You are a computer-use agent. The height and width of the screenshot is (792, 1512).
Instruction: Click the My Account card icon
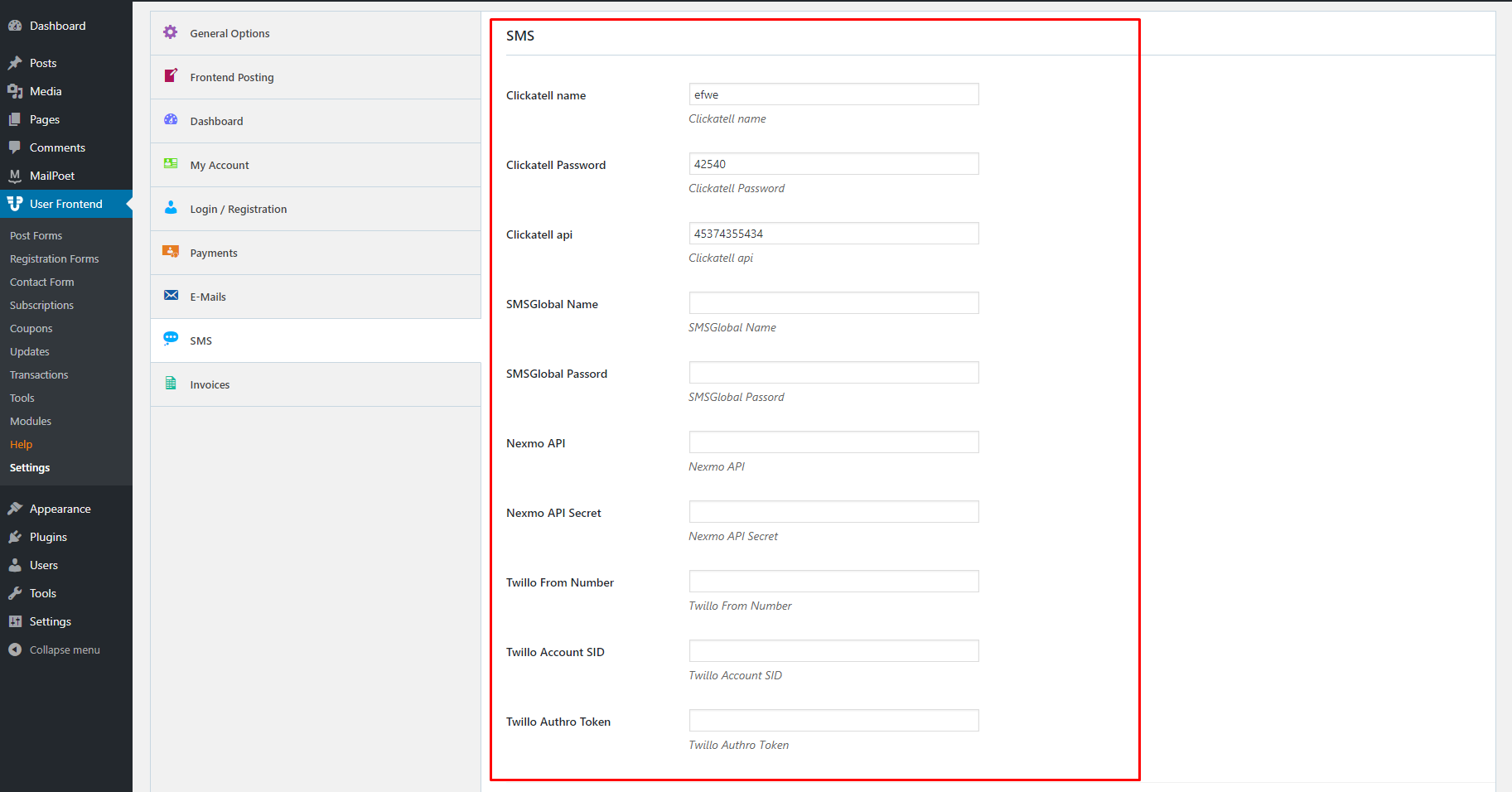(171, 163)
